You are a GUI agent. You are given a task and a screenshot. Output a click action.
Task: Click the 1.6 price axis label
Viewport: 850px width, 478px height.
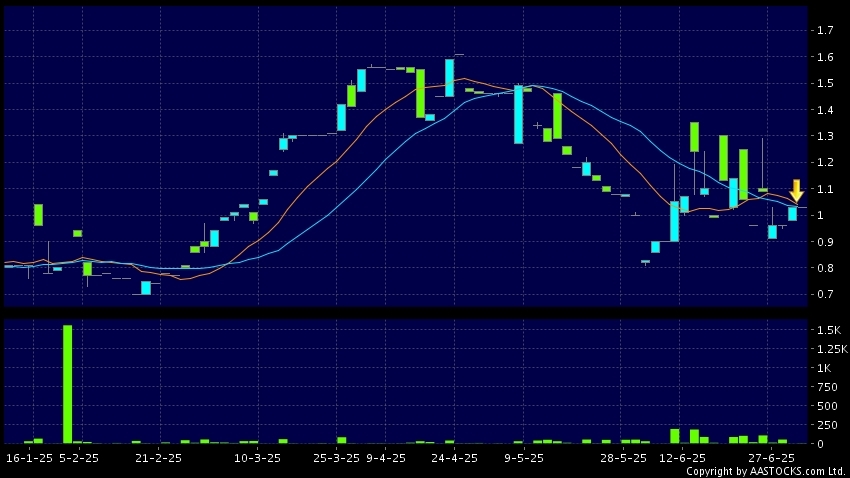pos(825,57)
